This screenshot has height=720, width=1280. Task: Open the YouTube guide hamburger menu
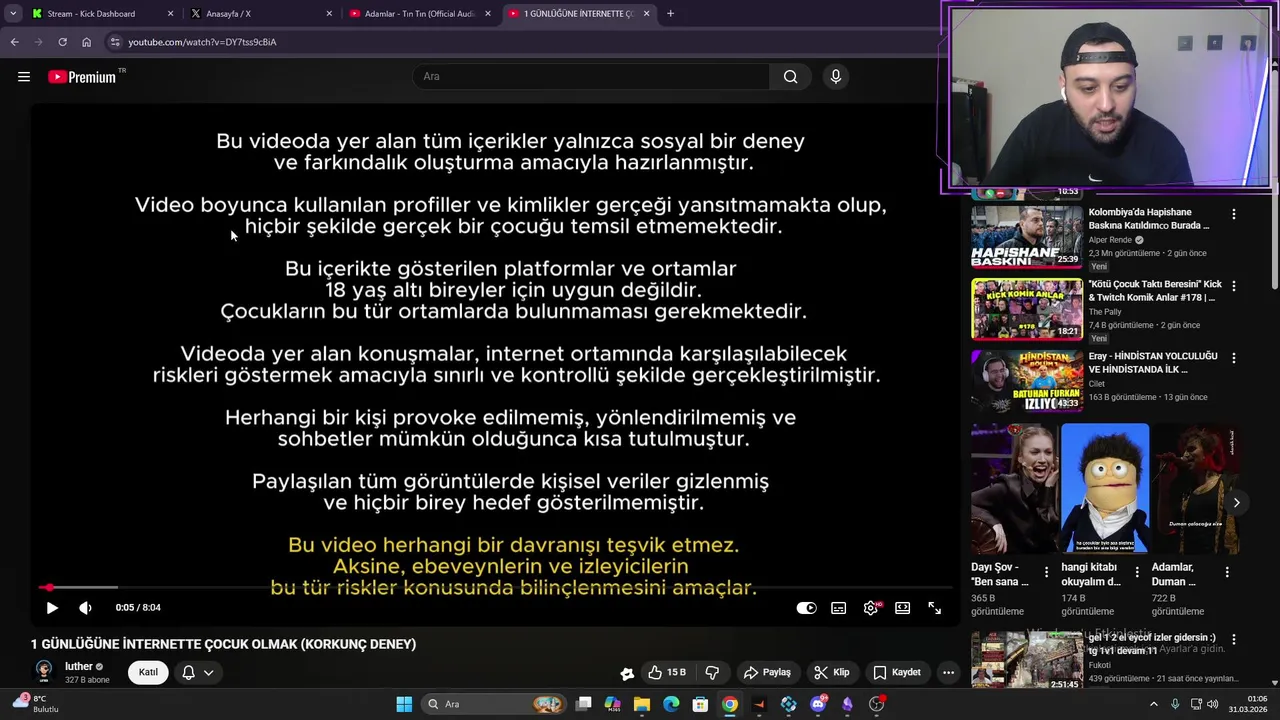(24, 77)
